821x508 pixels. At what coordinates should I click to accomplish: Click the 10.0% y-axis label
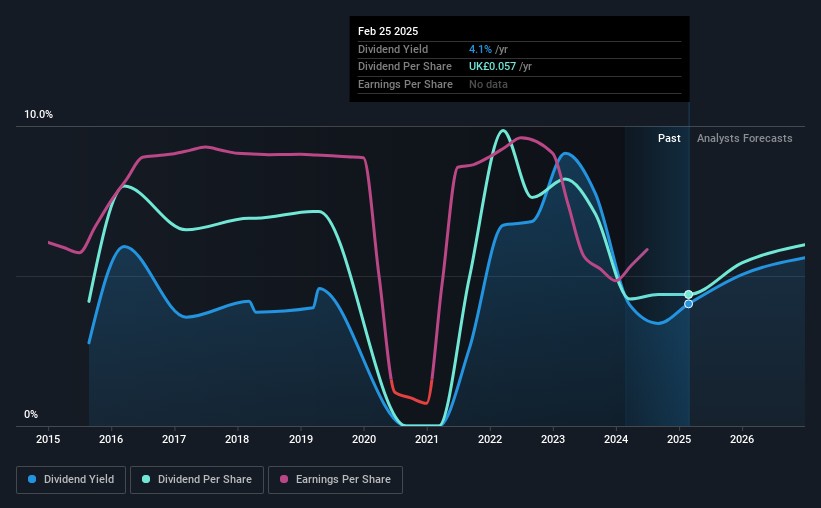(38, 115)
